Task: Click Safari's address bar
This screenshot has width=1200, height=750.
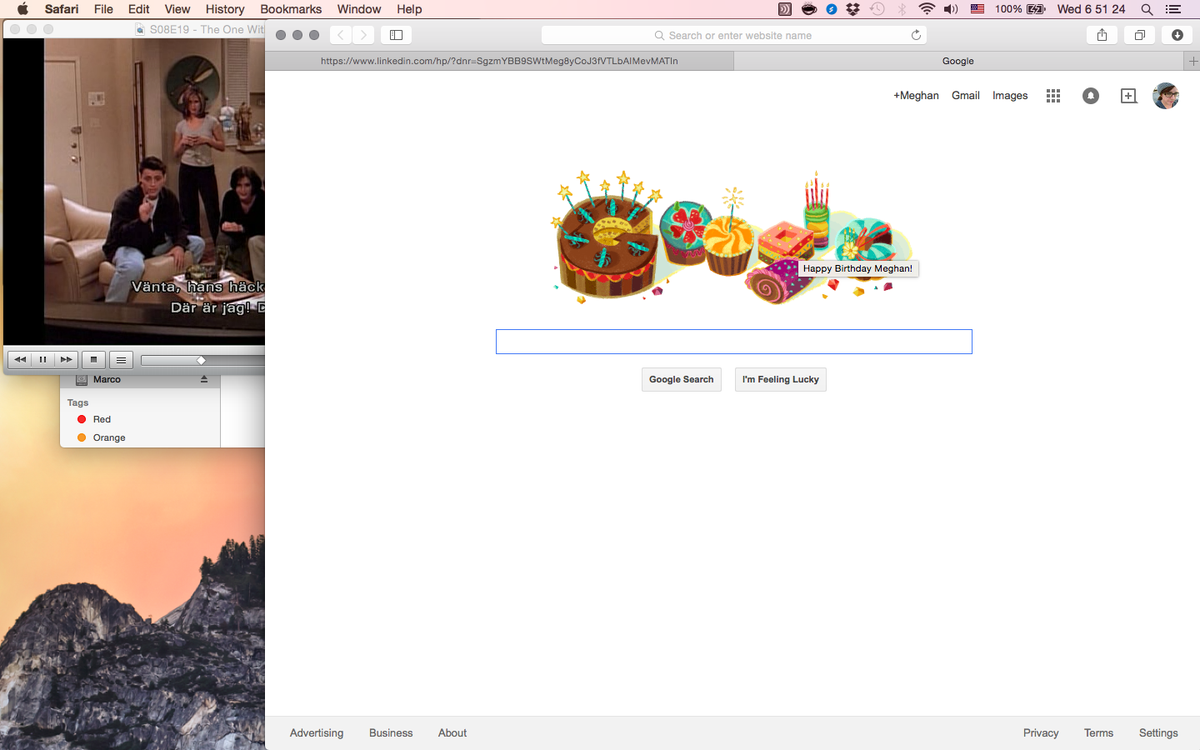Action: 734,35
